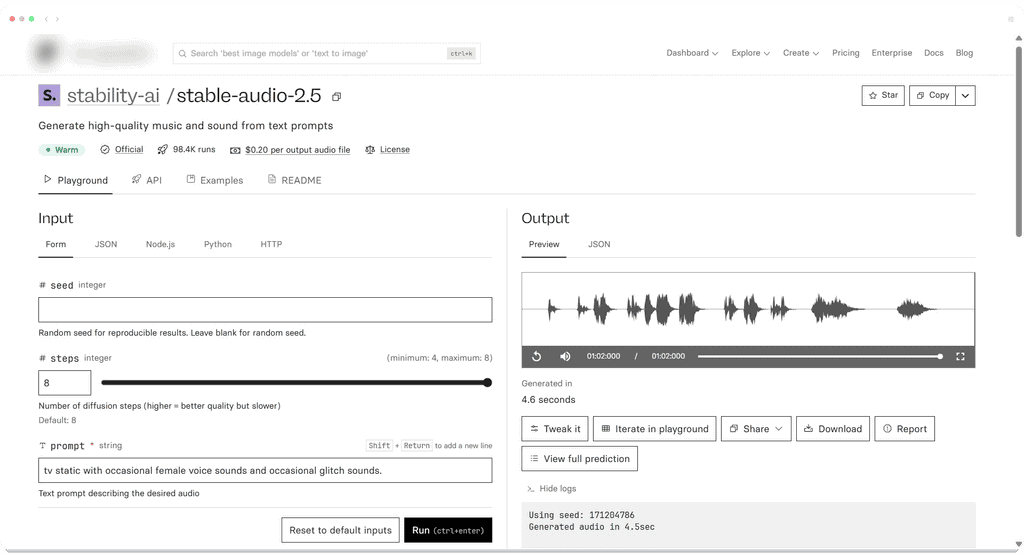Click the Copy button
Screen dimensions: 1024x555
coord(933,95)
